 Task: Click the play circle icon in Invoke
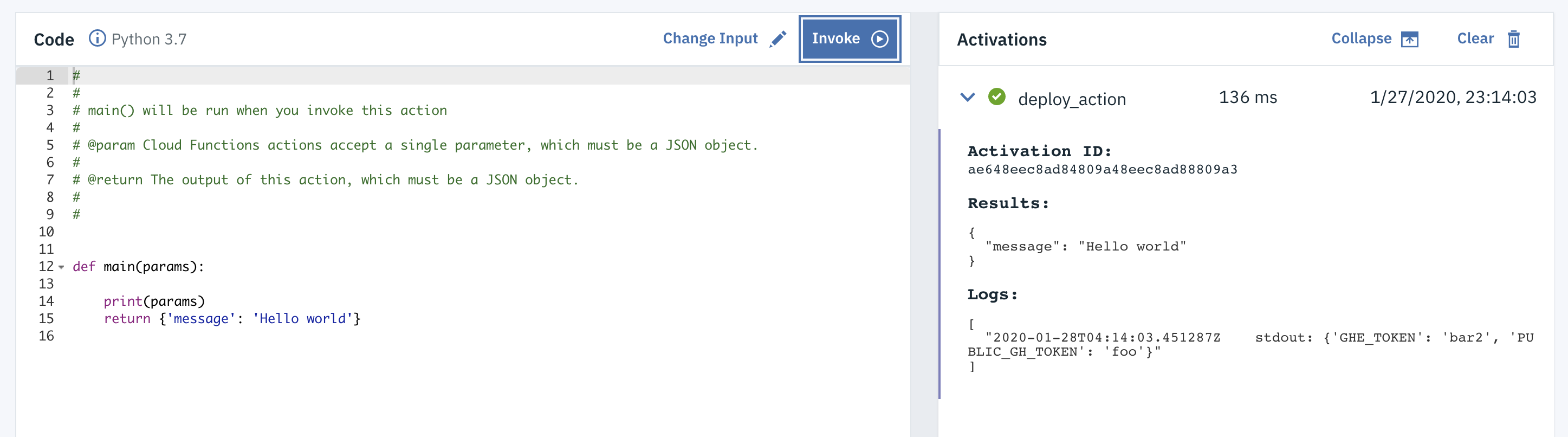pyautogui.click(x=879, y=39)
